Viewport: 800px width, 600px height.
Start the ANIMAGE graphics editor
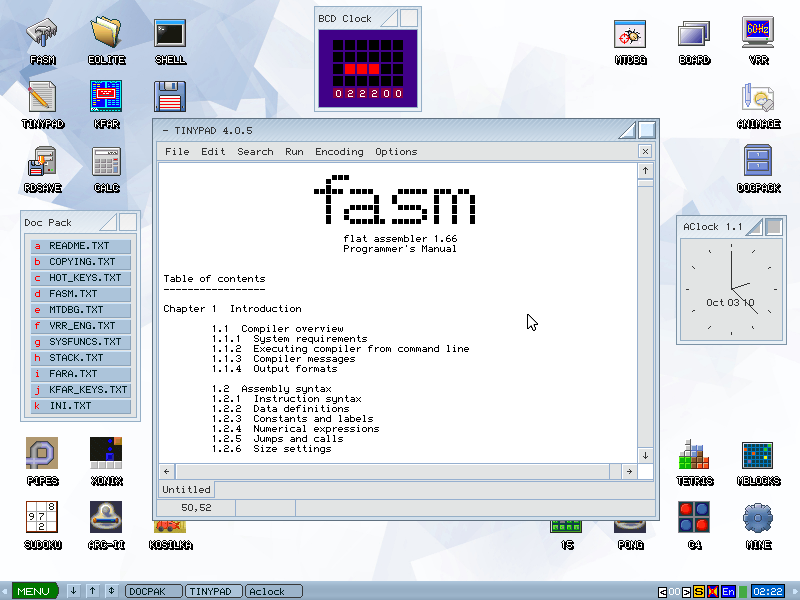[x=758, y=100]
